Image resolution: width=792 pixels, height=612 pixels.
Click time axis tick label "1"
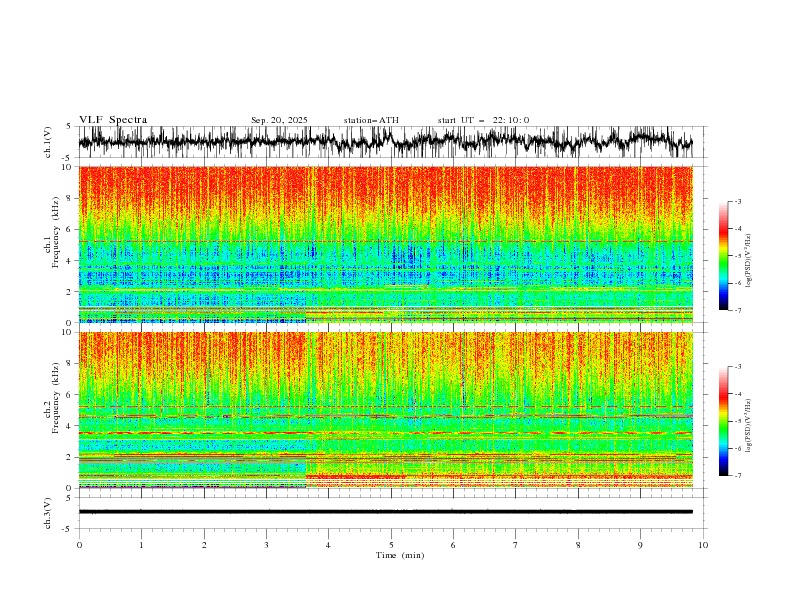(141, 545)
